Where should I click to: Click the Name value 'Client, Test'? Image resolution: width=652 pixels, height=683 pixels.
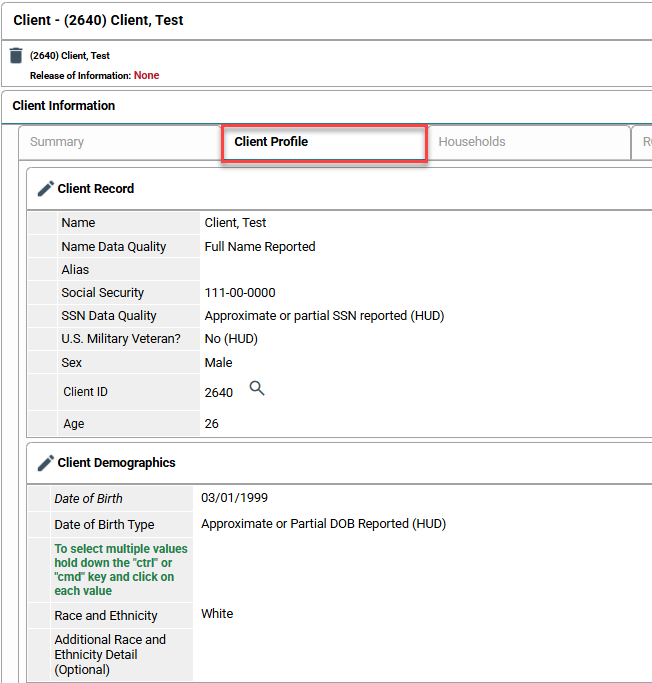235,223
